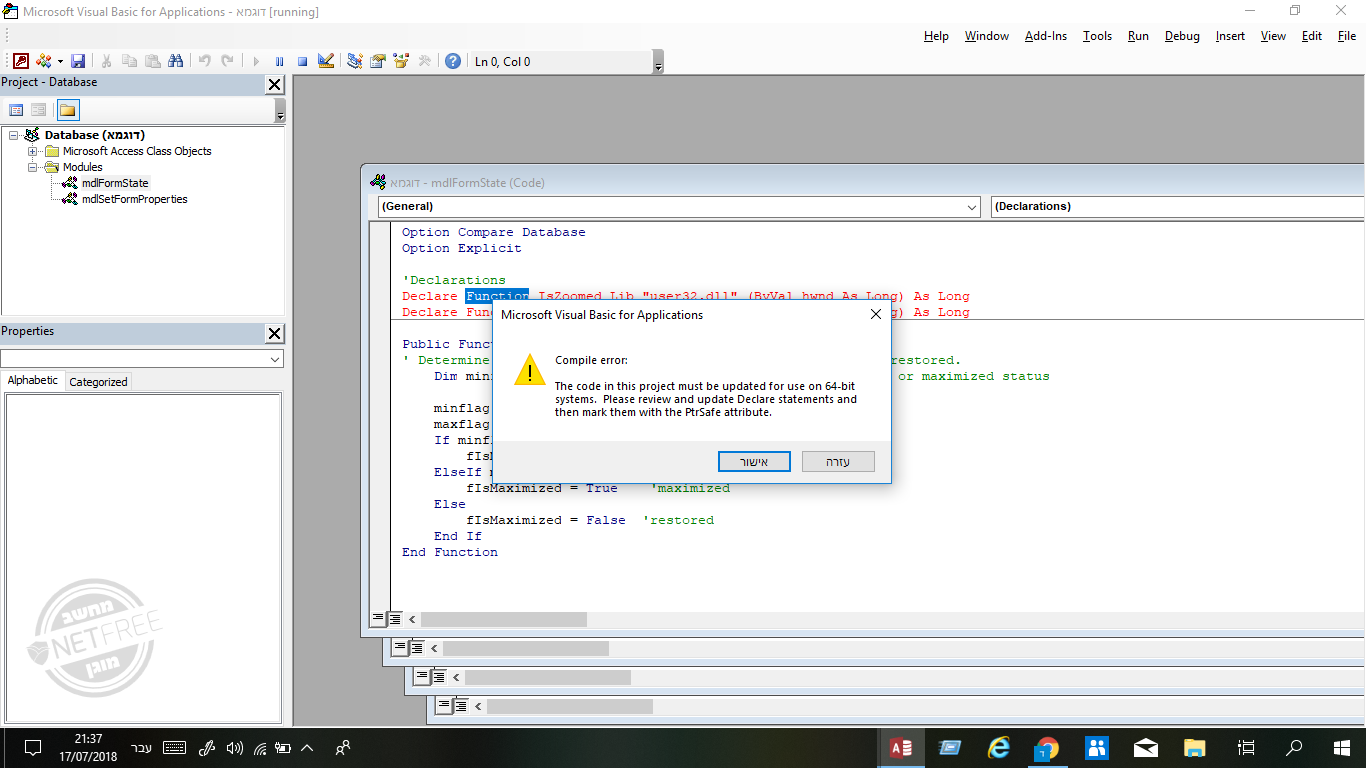
Task: Click the אישור button in error dialog
Action: (x=754, y=461)
